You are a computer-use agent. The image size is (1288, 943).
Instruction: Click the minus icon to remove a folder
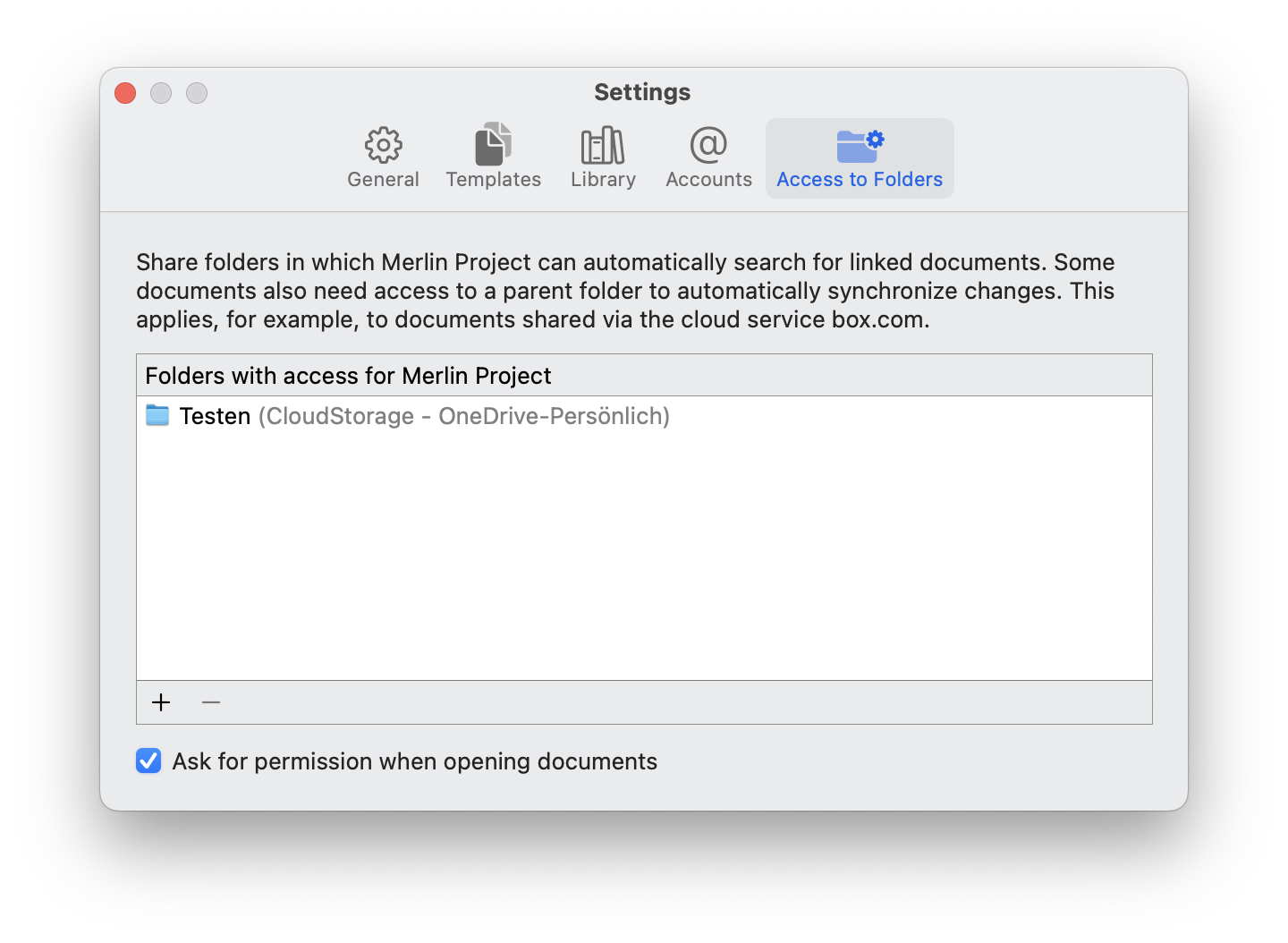point(211,702)
